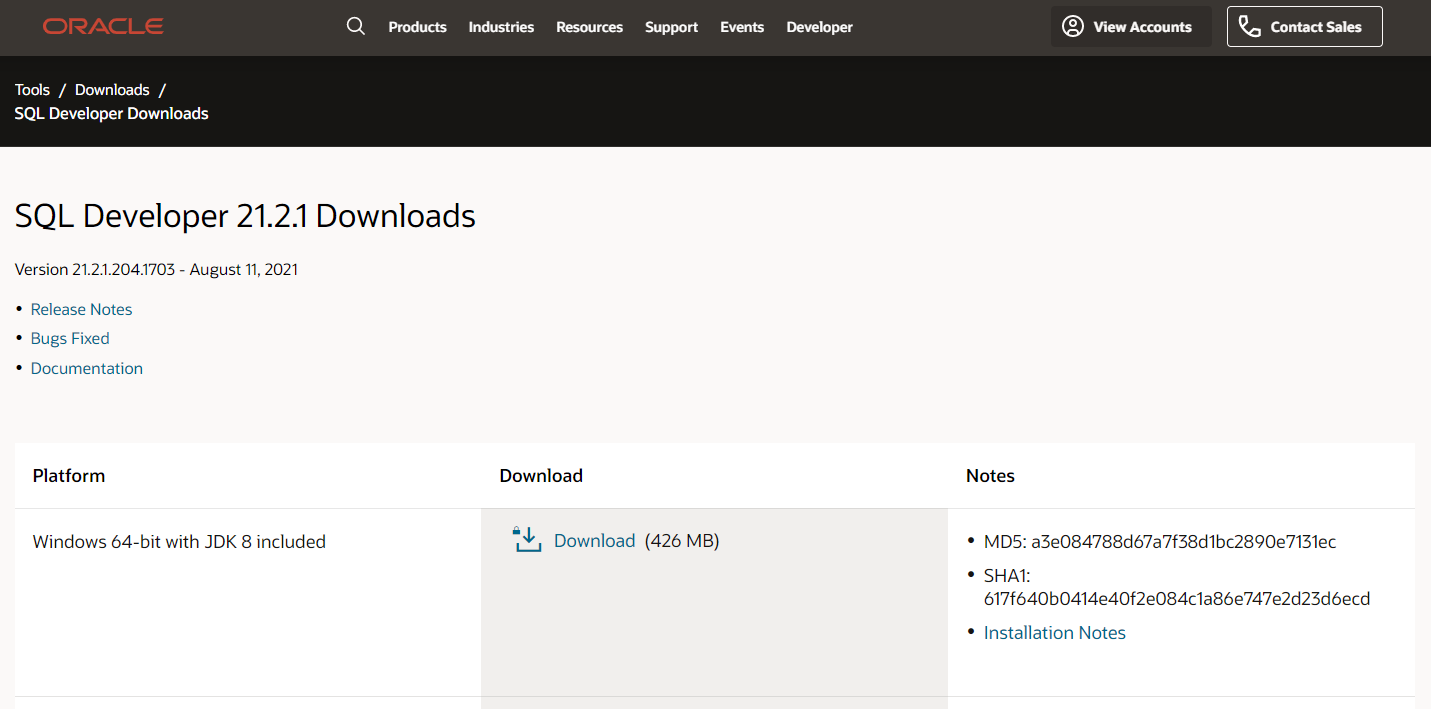The height and width of the screenshot is (709, 1431).
Task: Click SQL Developer Downloads breadcrumb text
Action: (x=111, y=114)
